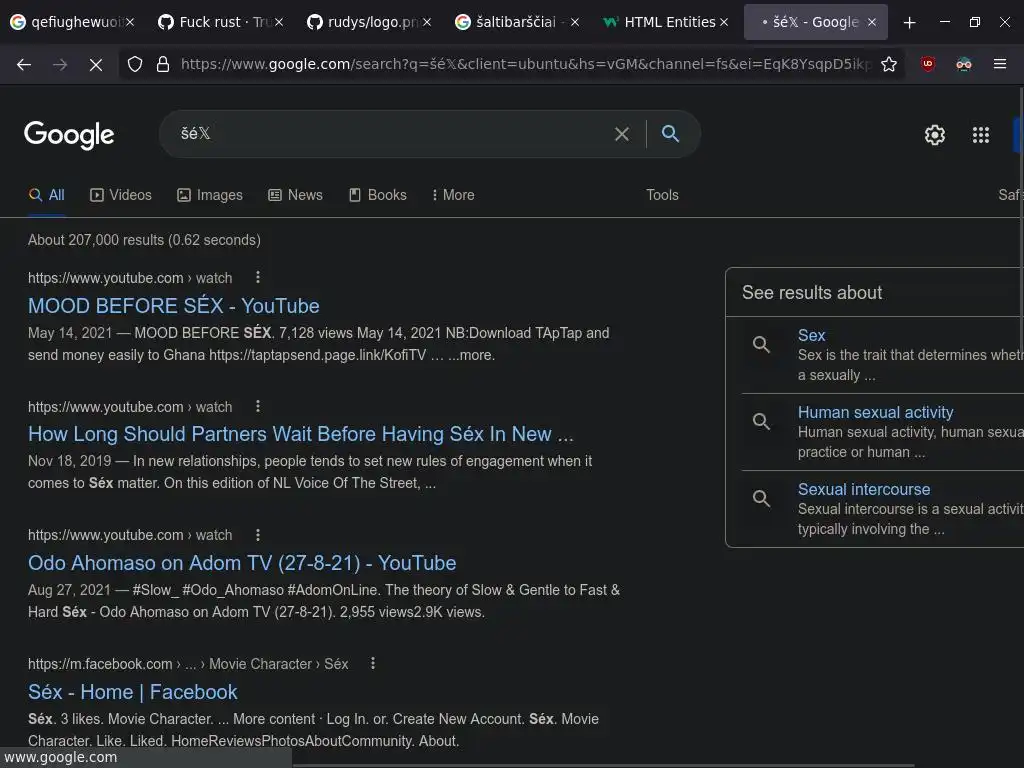This screenshot has width=1024, height=768.
Task: Open Odo Ahomaso on Adom TV result
Action: (242, 563)
